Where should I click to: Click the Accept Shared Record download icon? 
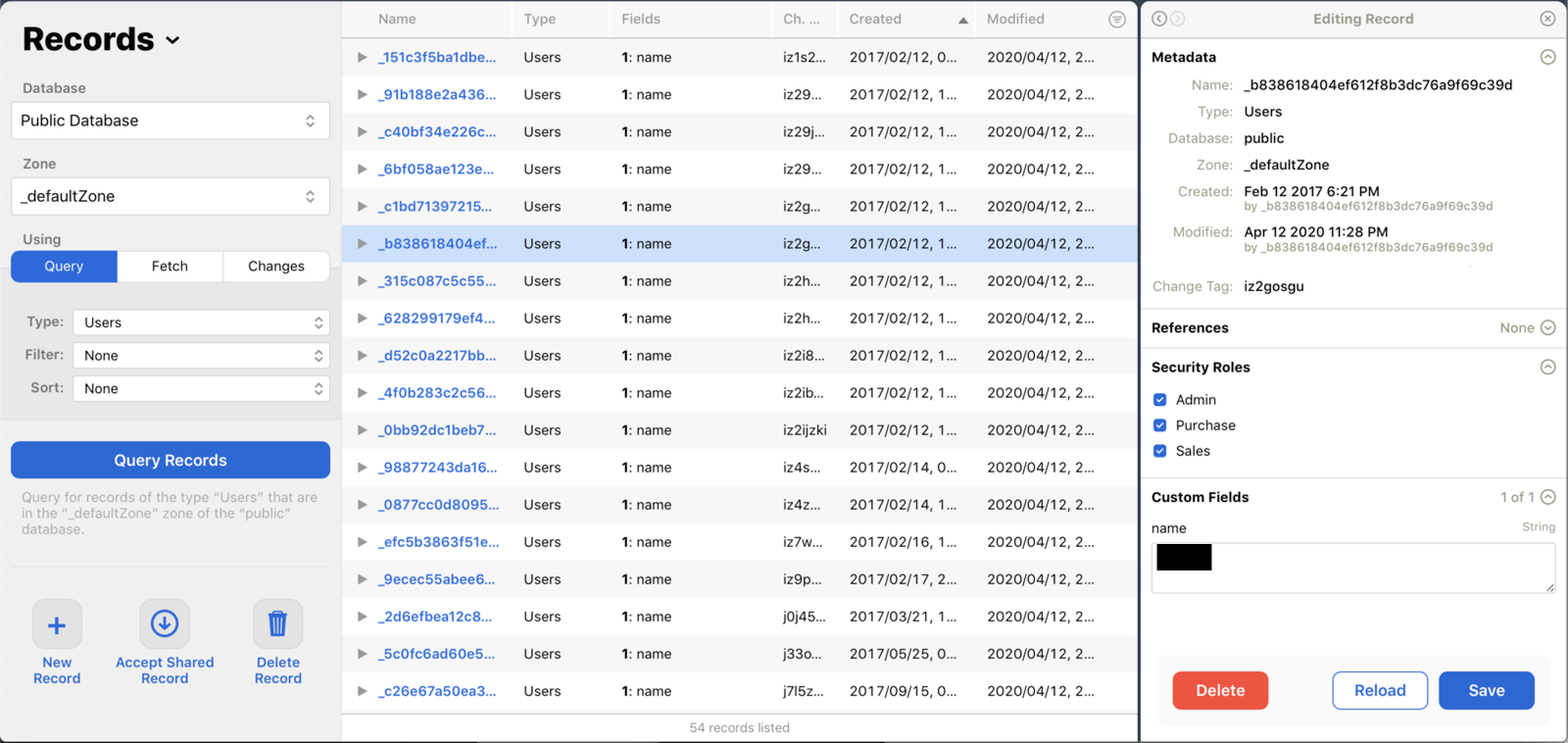tap(165, 624)
